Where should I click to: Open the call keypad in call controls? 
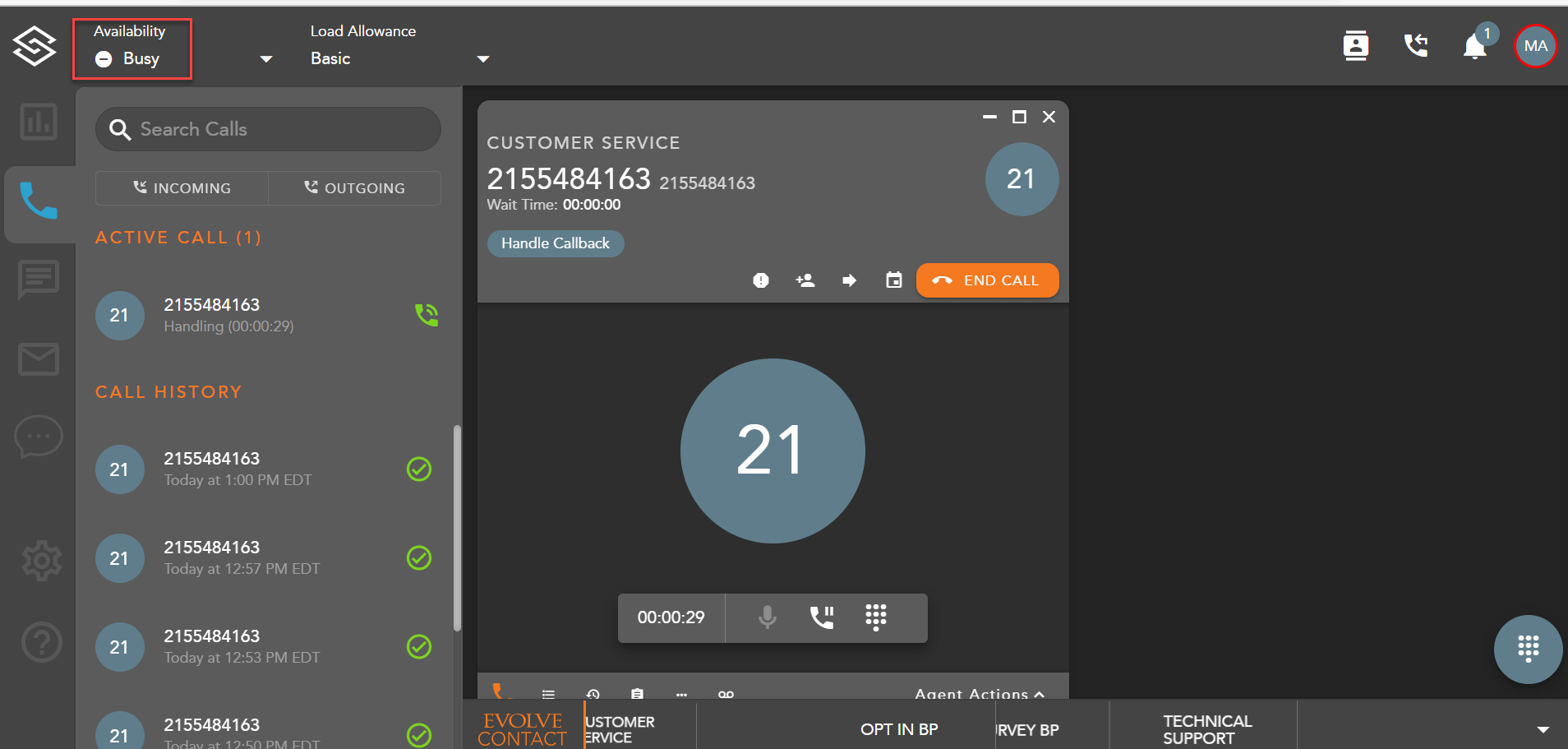875,617
